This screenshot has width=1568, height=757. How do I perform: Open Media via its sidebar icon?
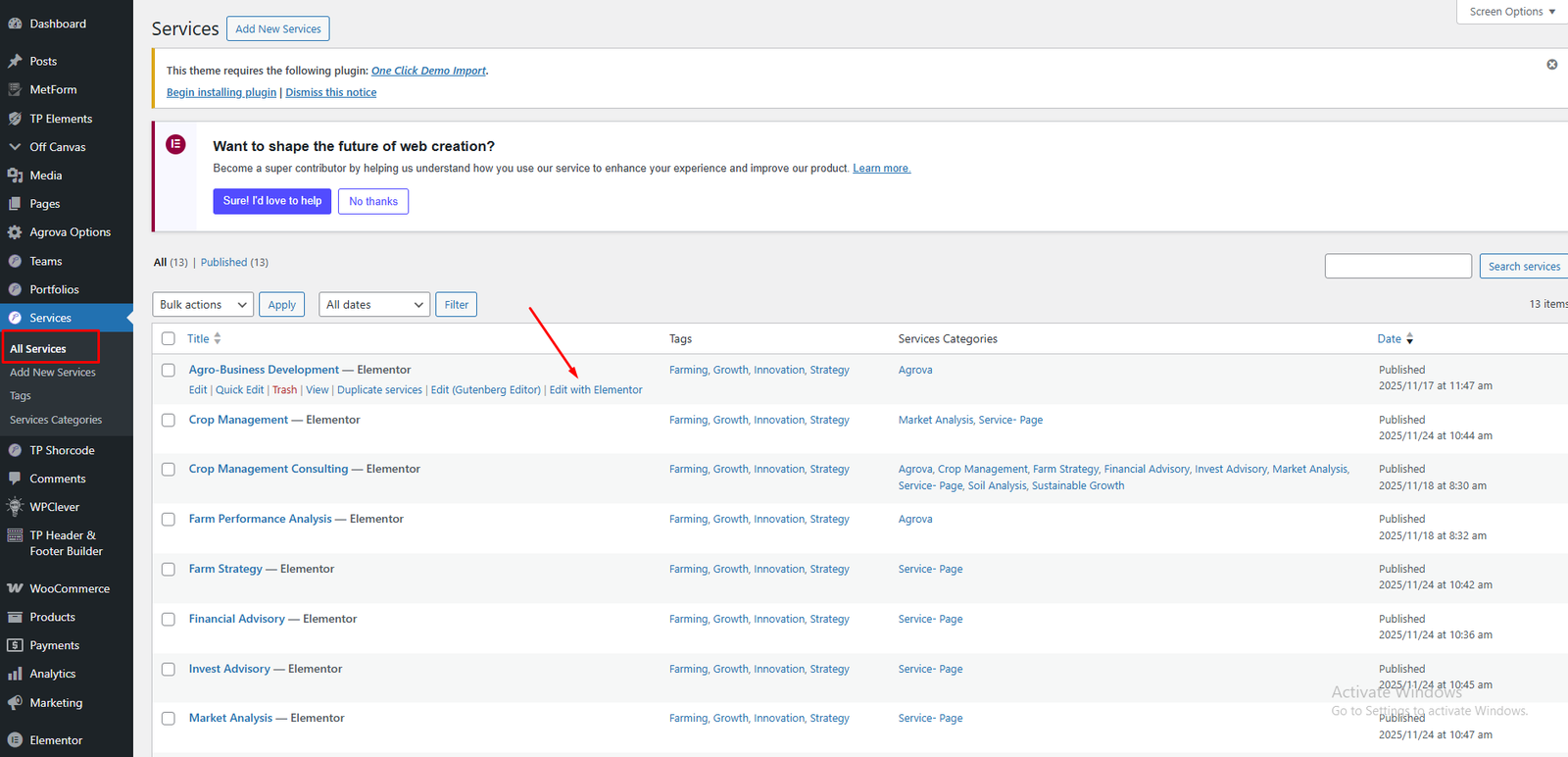[15, 176]
